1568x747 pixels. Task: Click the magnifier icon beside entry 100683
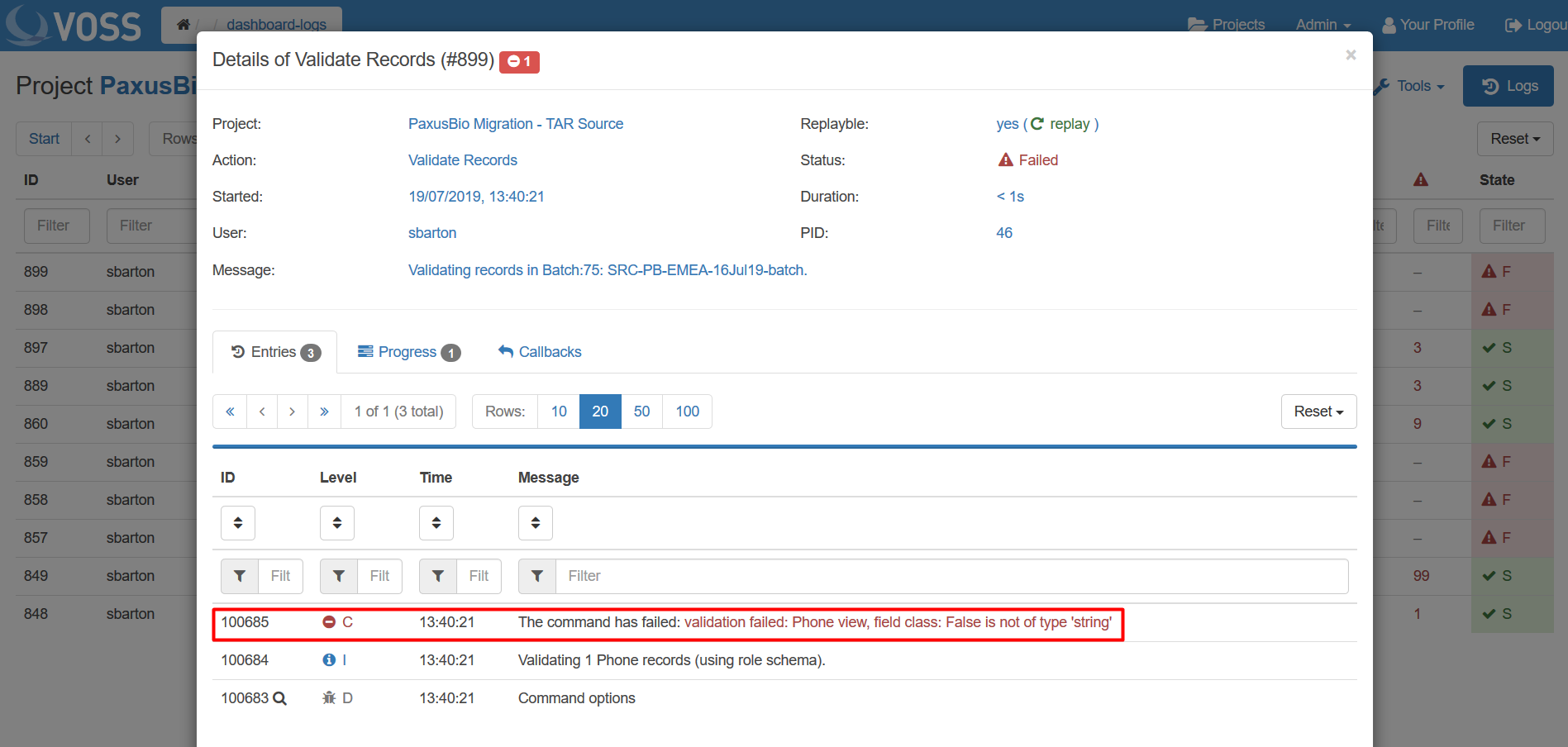click(279, 698)
